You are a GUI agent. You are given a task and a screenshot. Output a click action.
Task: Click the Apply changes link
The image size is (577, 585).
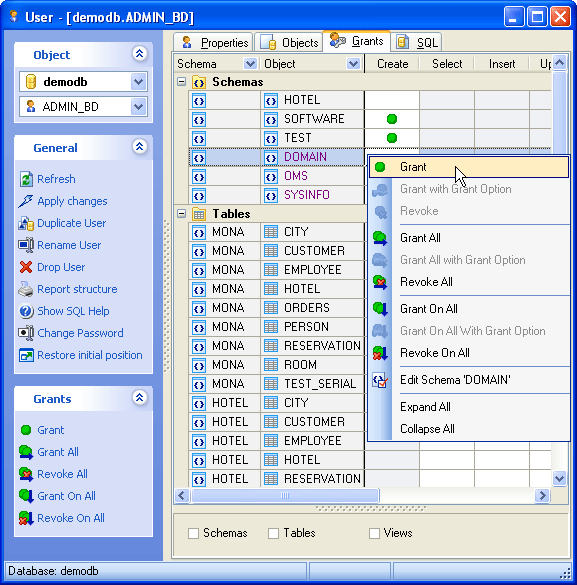click(x=72, y=201)
